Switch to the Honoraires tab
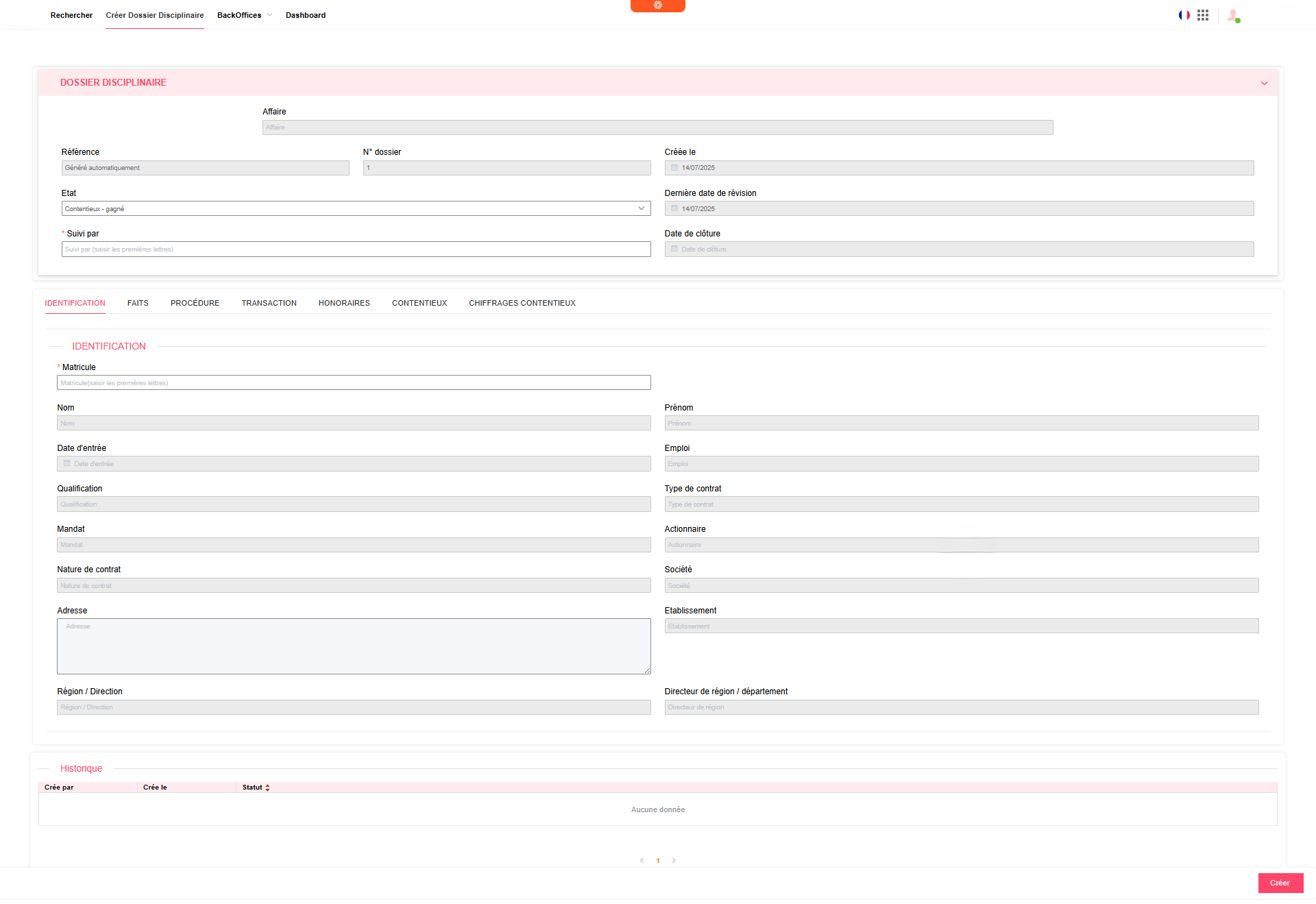The width and height of the screenshot is (1316, 904). (344, 303)
